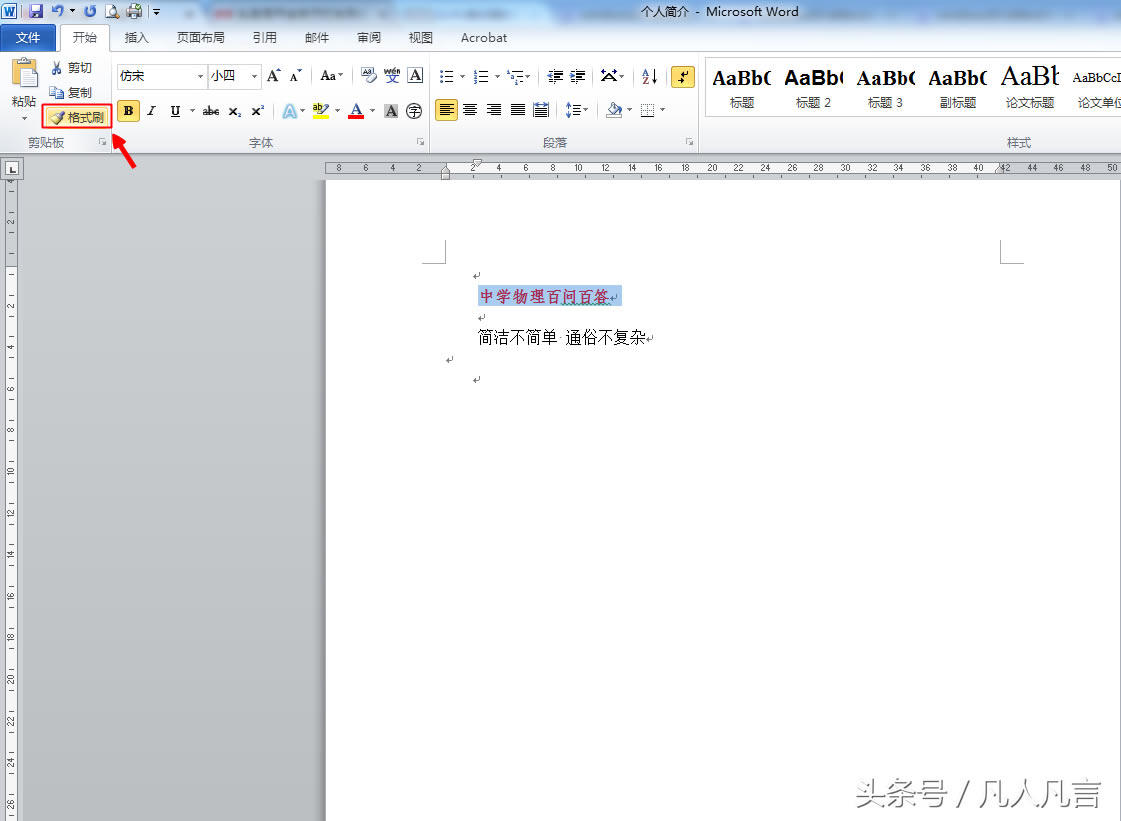The image size is (1121, 821).
Task: Open the 文件 file menu
Action: coord(28,38)
